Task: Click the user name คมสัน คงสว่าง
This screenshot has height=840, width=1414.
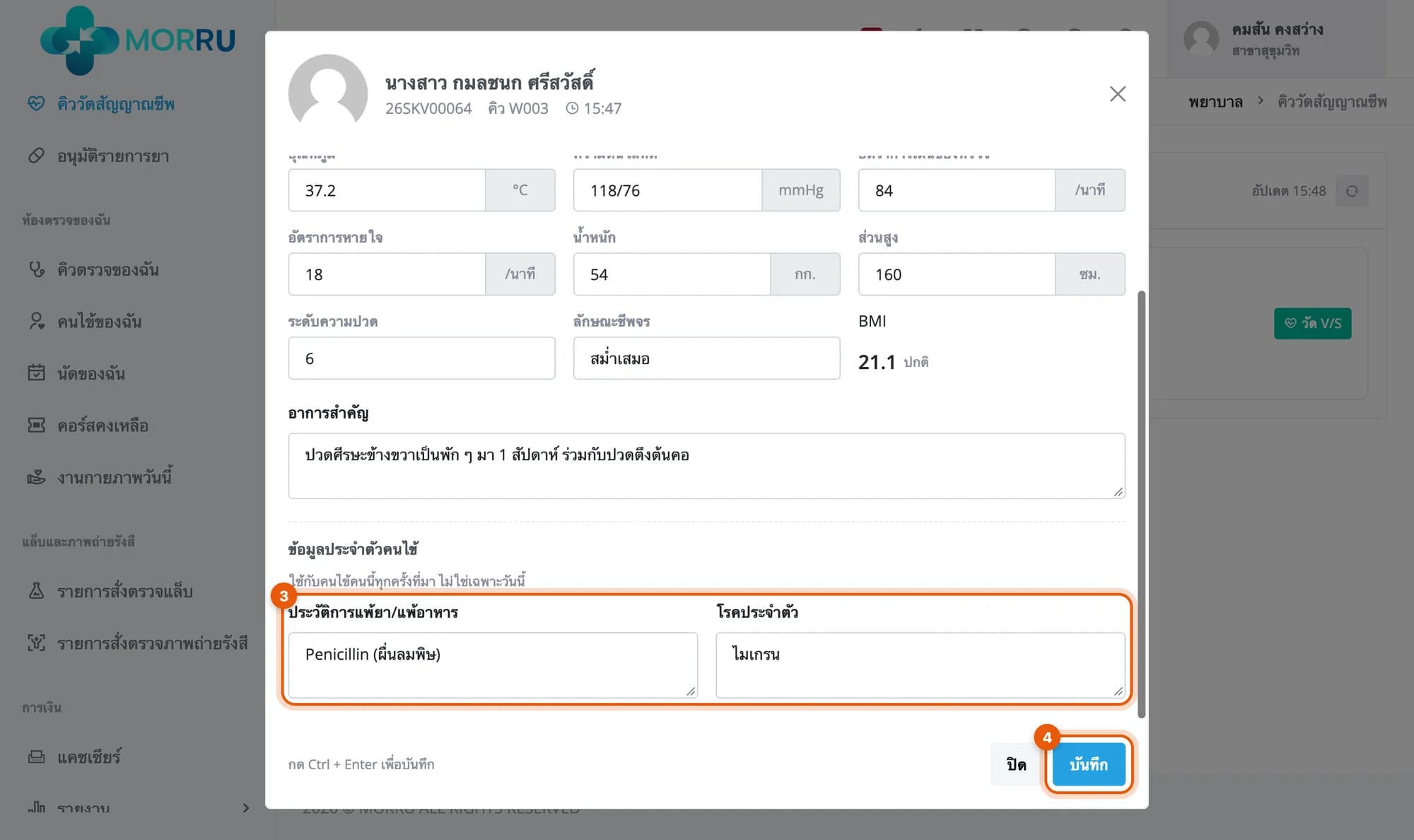Action: pos(1278,30)
